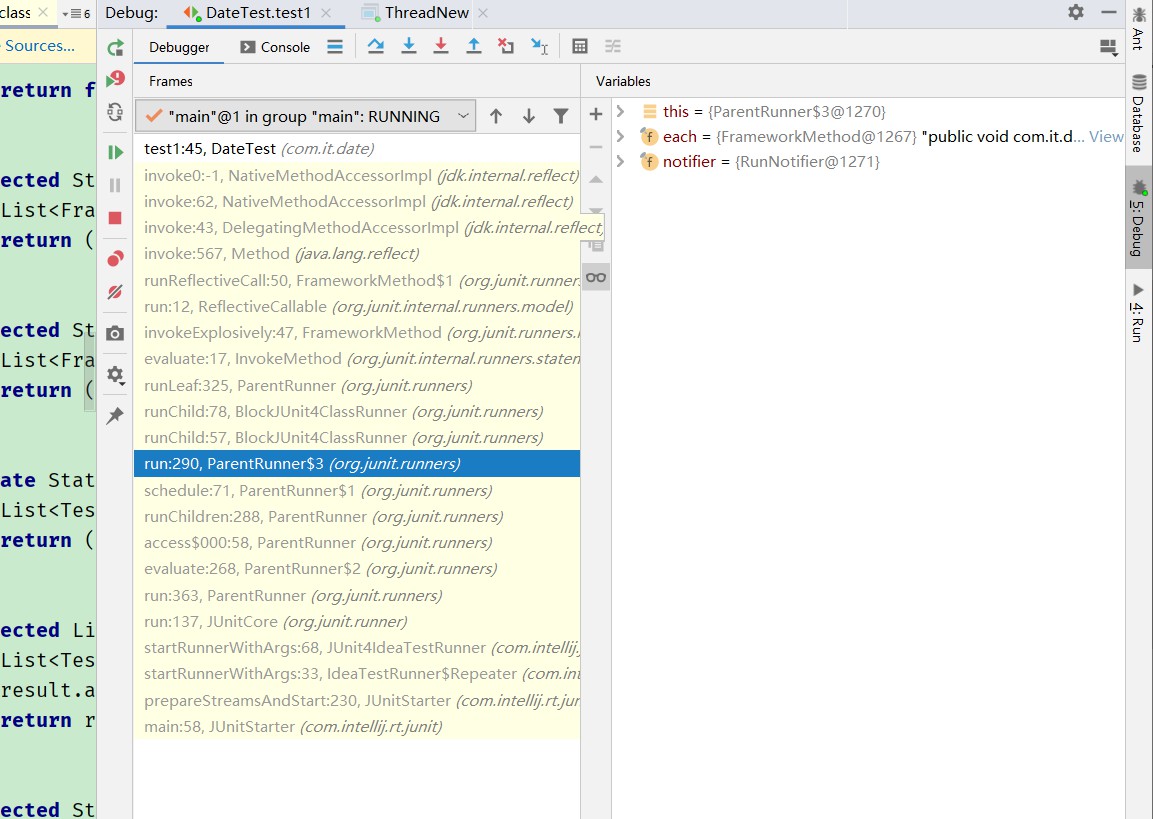Click the 'View' link next to each variable
This screenshot has height=819, width=1153.
coord(1105,136)
